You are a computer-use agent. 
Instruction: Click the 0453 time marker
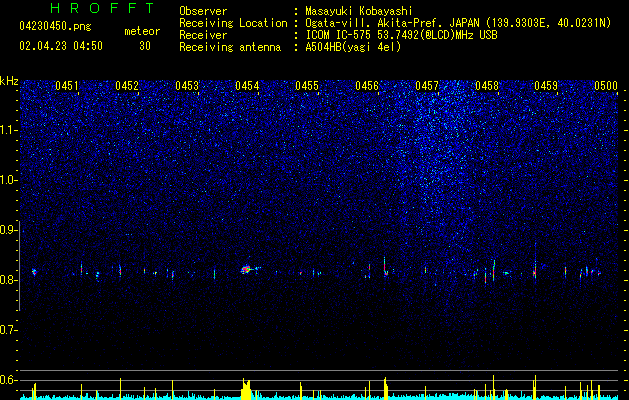pyautogui.click(x=187, y=86)
